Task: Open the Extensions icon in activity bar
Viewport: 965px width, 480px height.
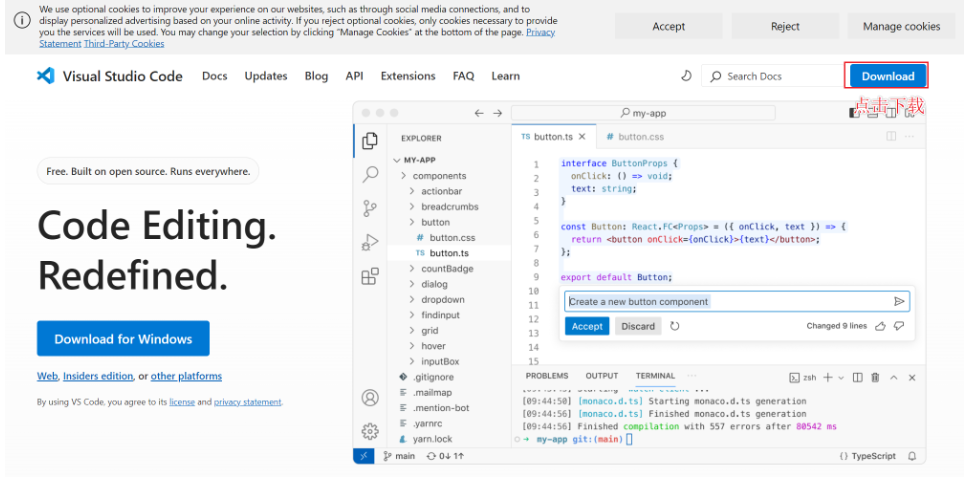Action: tap(370, 276)
